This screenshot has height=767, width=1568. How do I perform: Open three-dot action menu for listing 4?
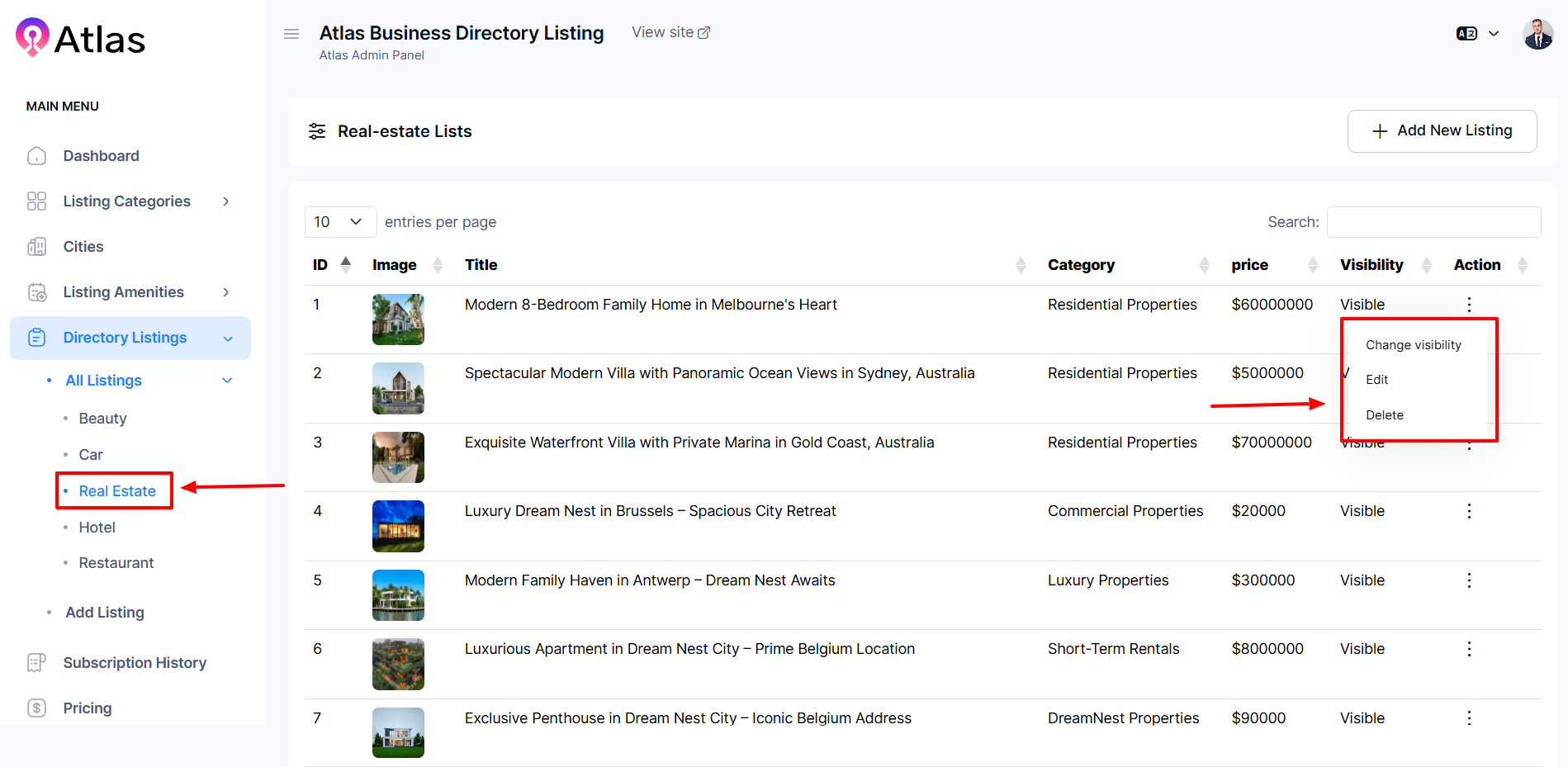pyautogui.click(x=1469, y=511)
